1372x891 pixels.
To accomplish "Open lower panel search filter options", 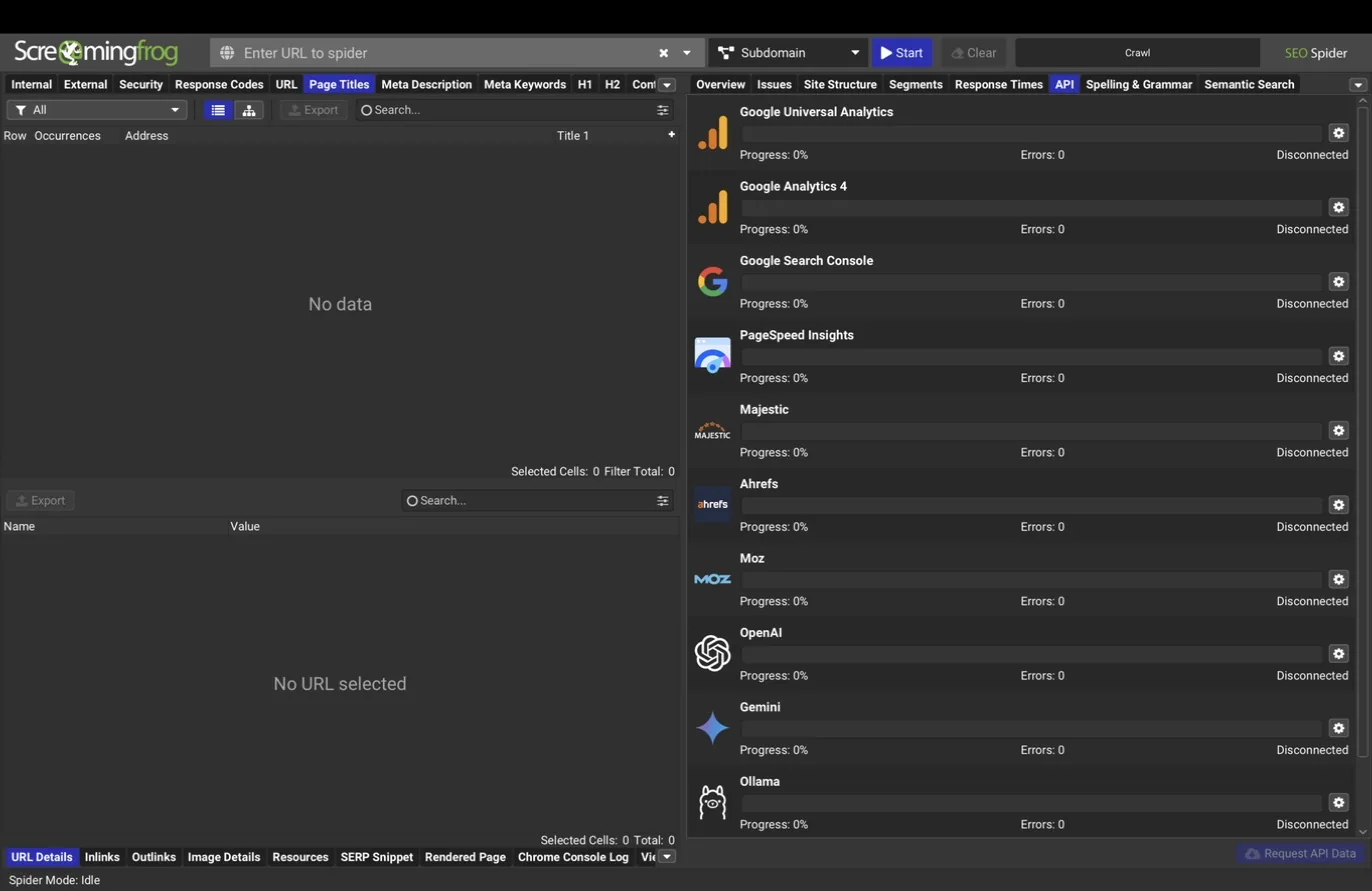I will pyautogui.click(x=662, y=500).
